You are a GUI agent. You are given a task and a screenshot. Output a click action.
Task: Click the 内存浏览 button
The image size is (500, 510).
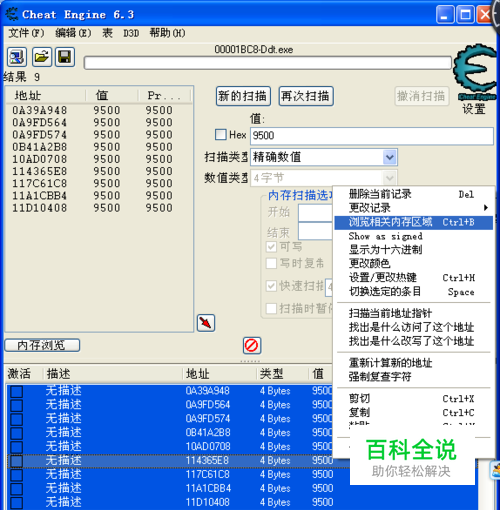pyautogui.click(x=42, y=345)
